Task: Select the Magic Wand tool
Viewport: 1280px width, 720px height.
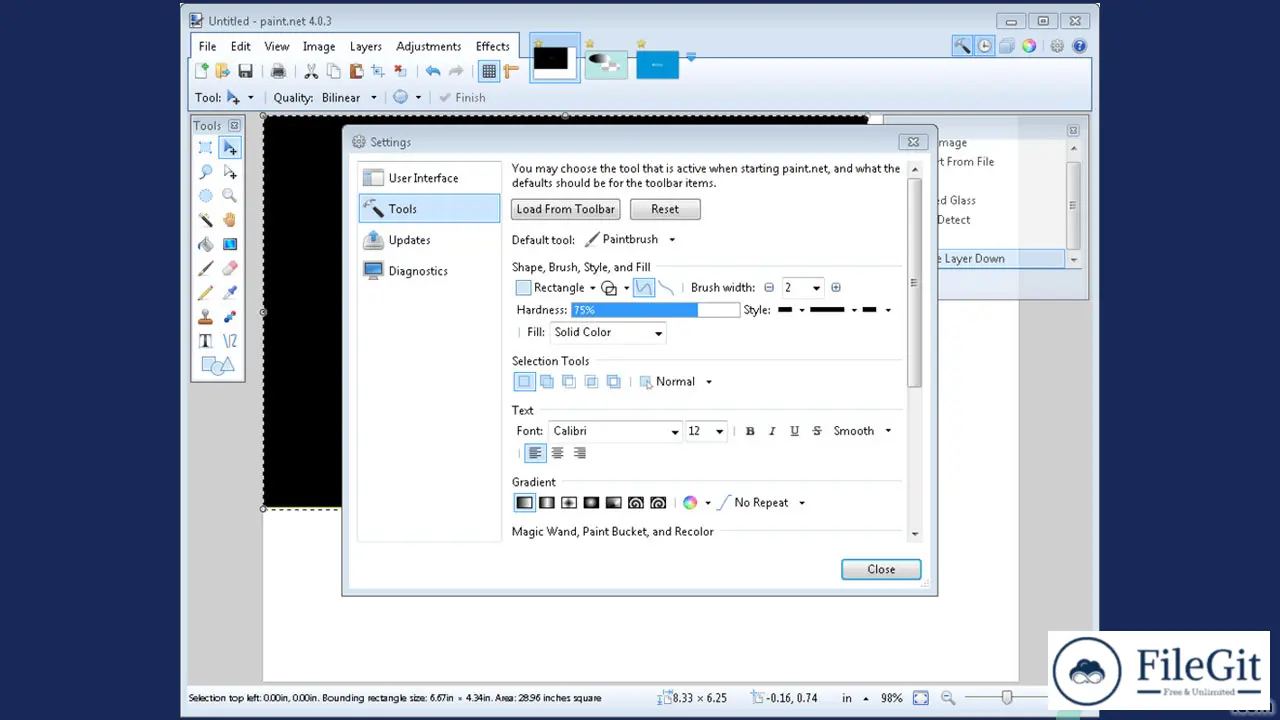Action: tap(206, 220)
